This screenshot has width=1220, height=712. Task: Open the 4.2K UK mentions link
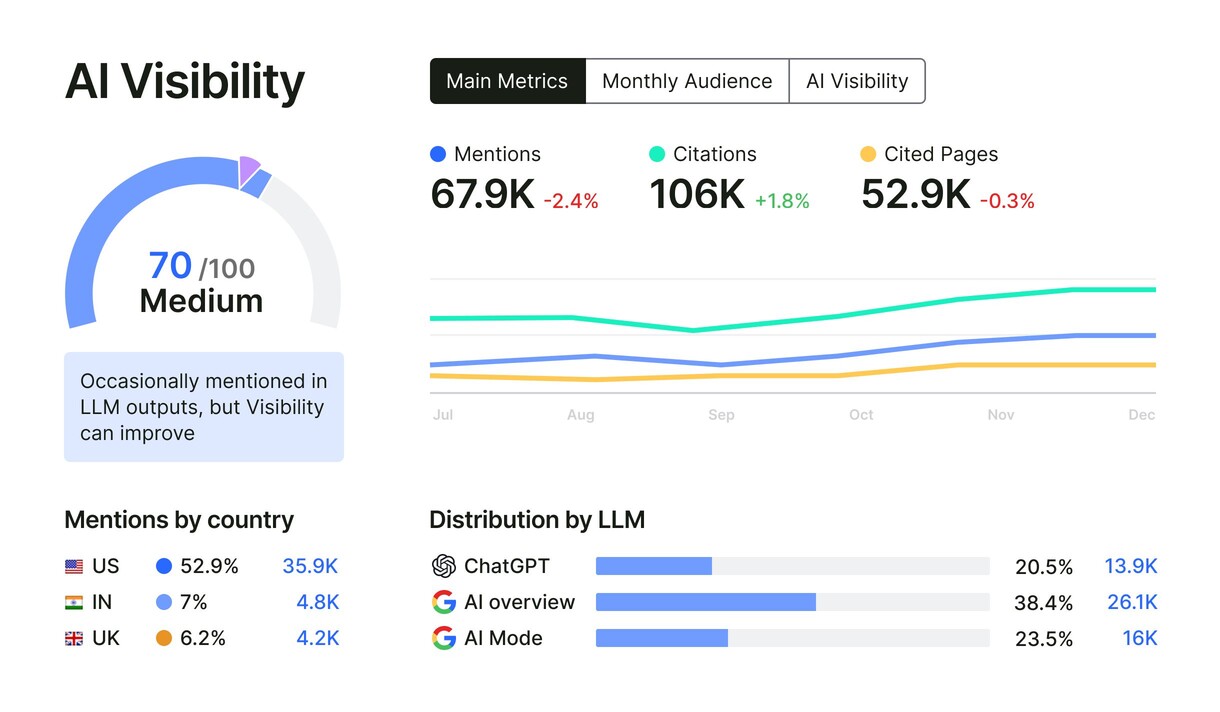tap(318, 638)
